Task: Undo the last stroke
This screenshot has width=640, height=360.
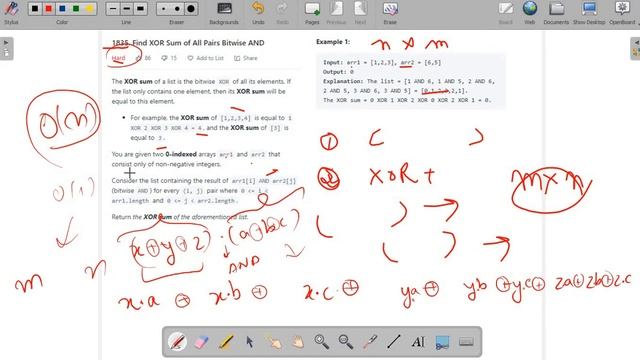Action: pos(258,13)
